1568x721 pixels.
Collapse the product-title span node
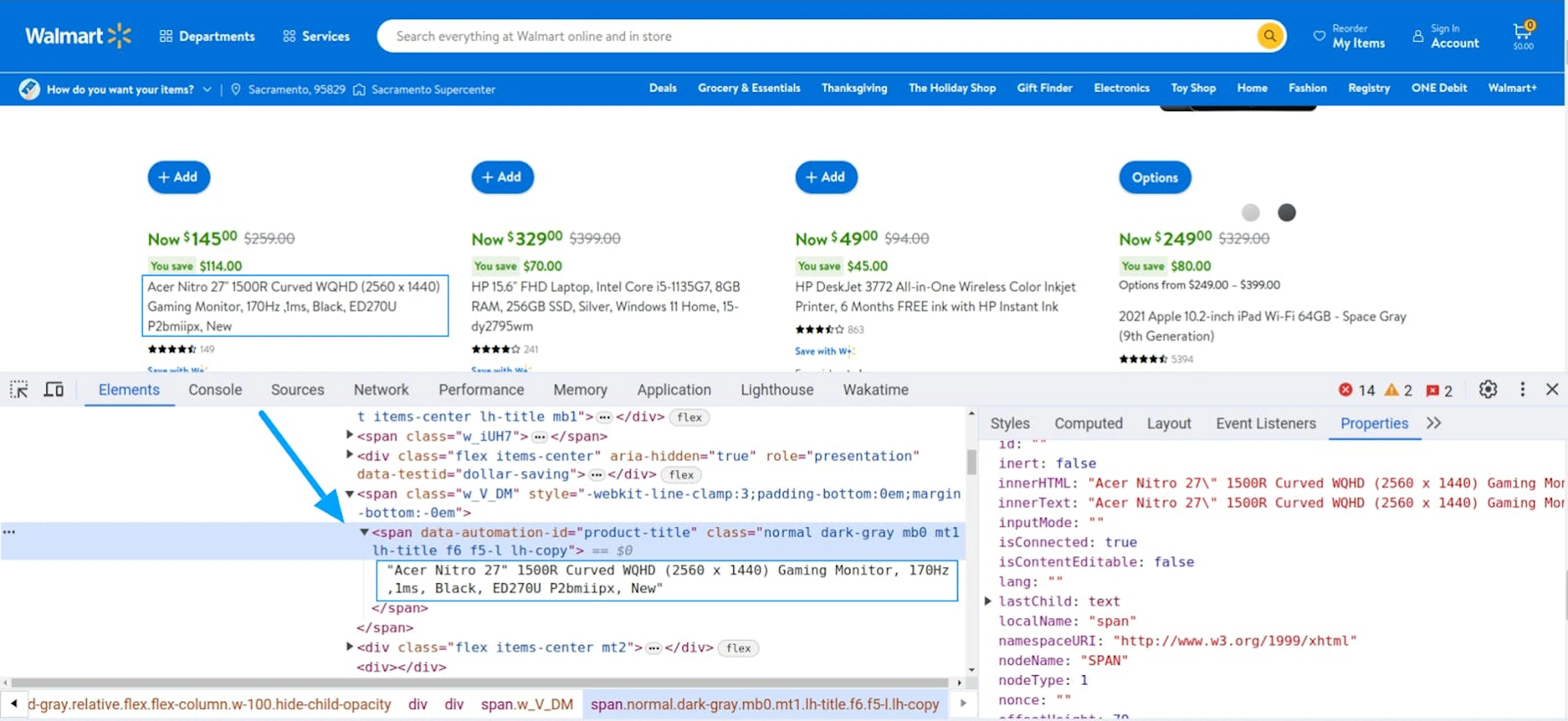(364, 532)
